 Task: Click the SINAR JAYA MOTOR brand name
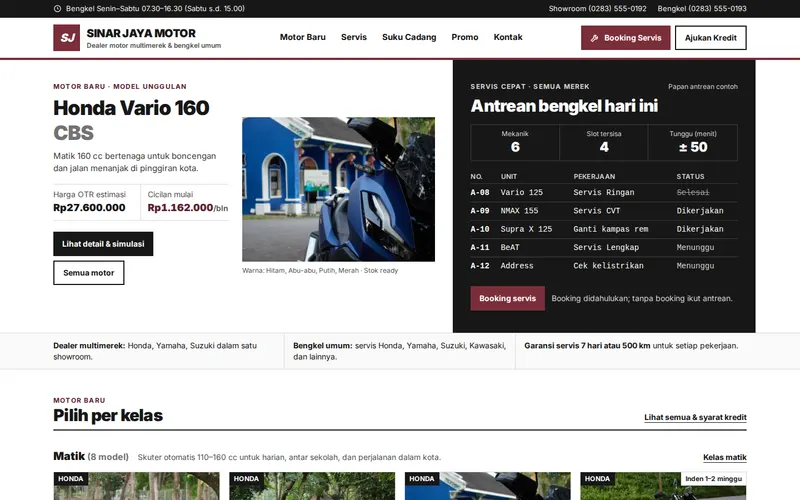tap(141, 33)
